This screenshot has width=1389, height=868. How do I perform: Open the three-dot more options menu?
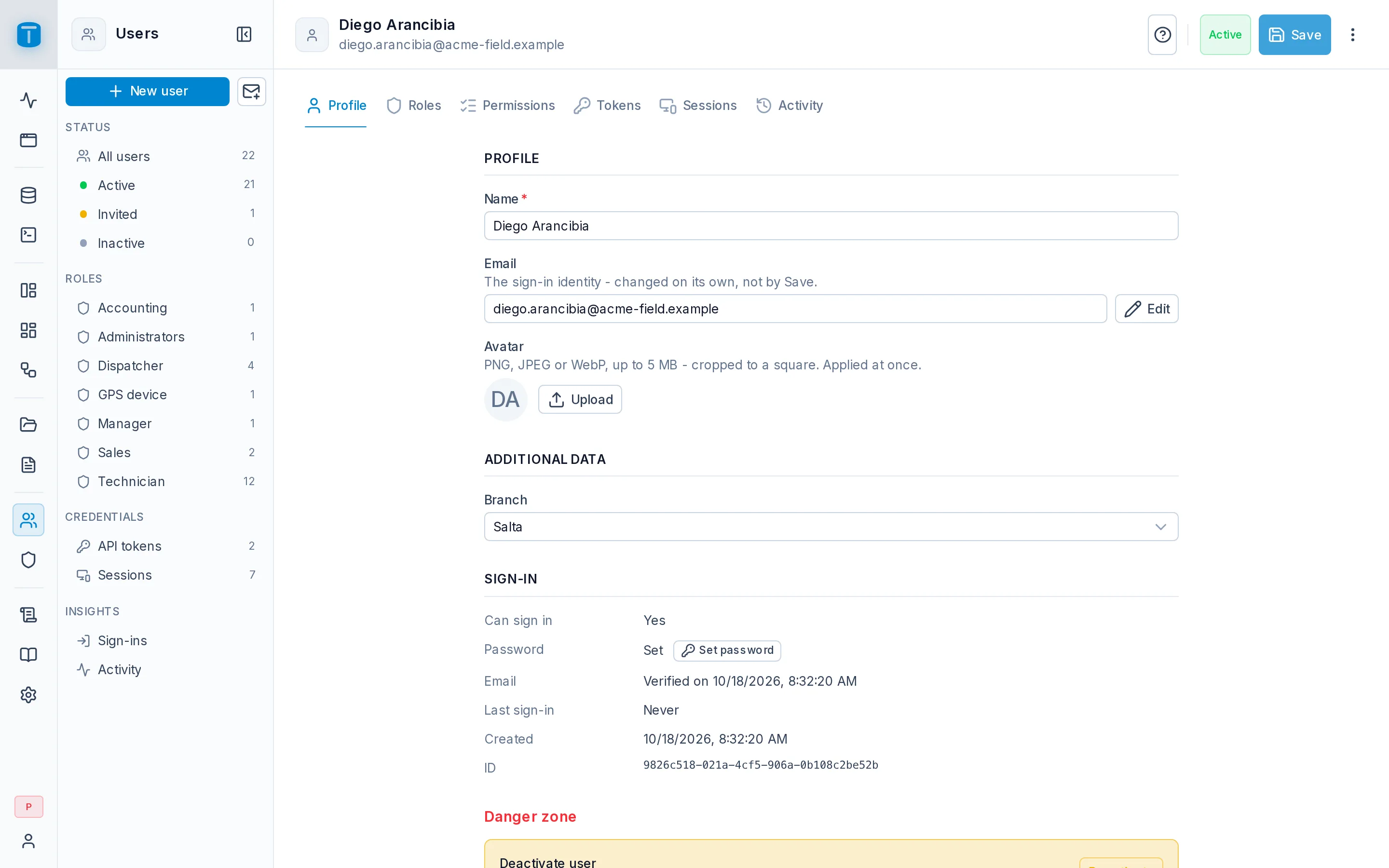pyautogui.click(x=1353, y=34)
